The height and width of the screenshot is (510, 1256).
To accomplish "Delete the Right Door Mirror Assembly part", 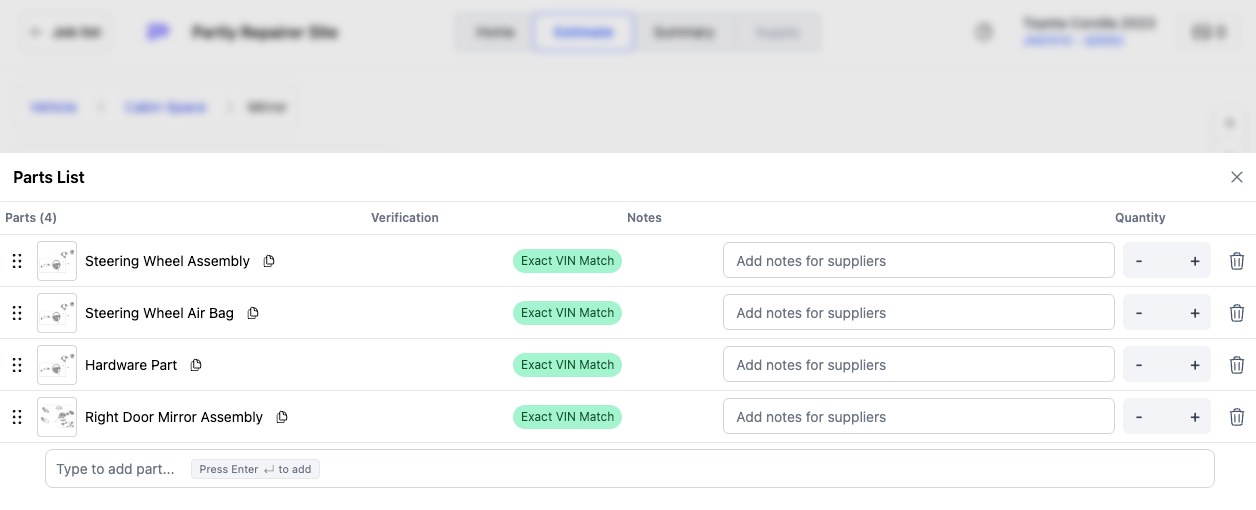I will (x=1236, y=417).
